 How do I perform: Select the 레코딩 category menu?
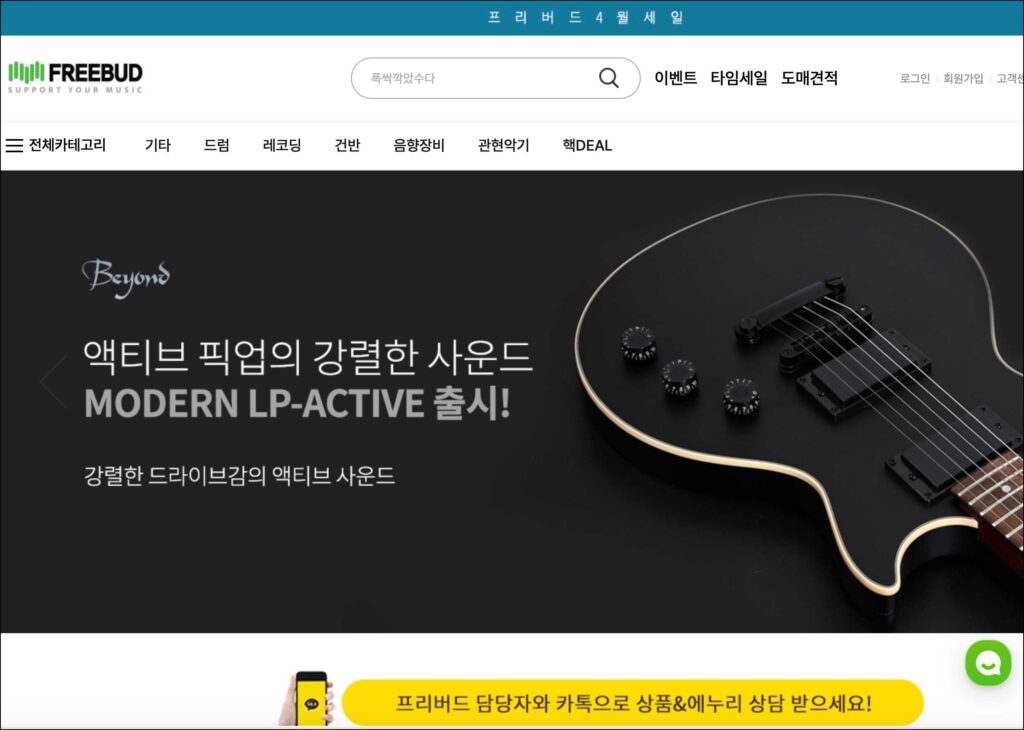pyautogui.click(x=282, y=145)
